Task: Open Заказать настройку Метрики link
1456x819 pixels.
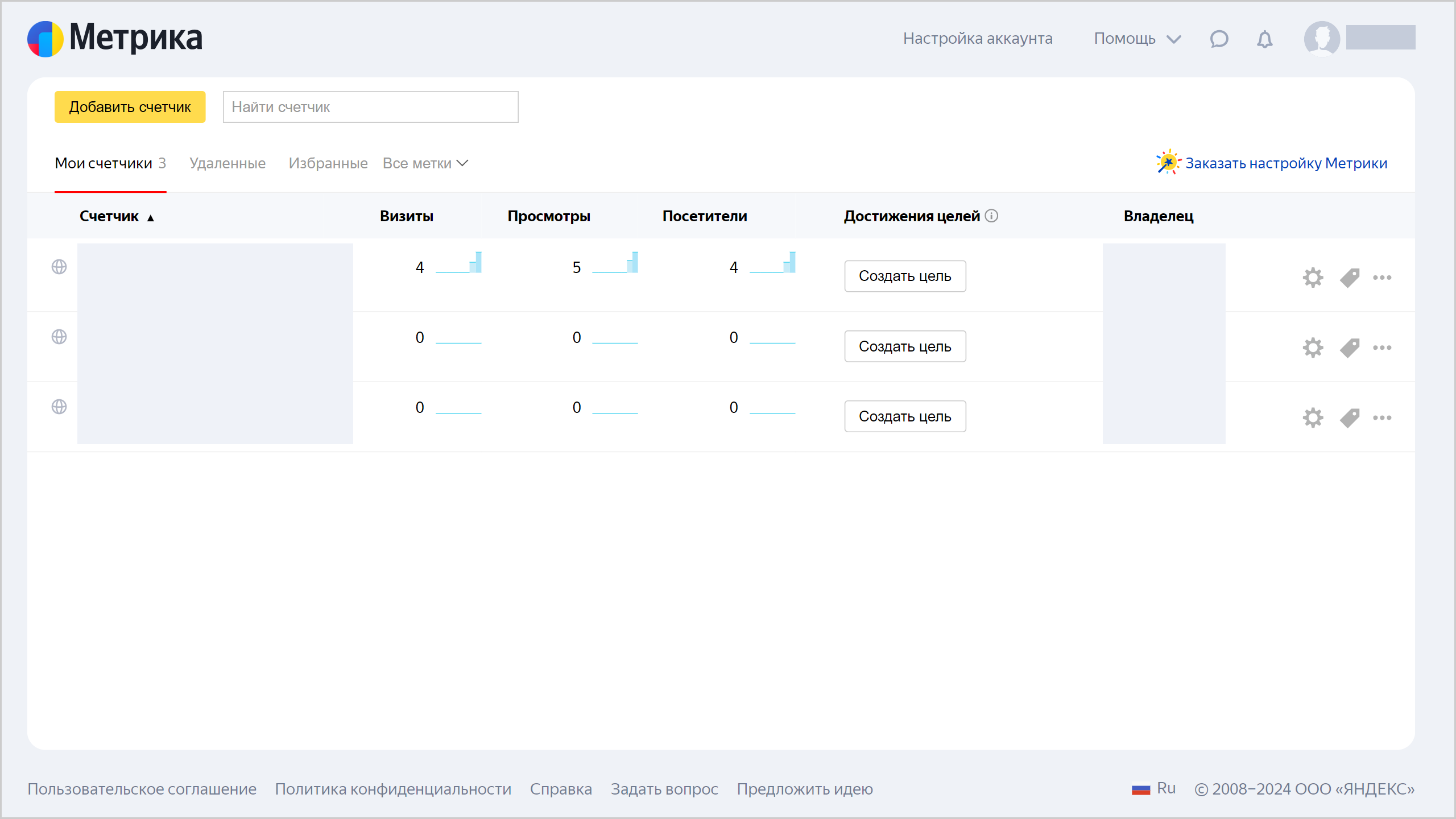Action: tap(1285, 163)
